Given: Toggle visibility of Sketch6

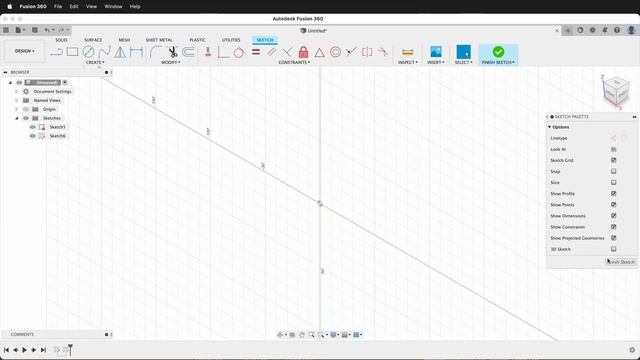Looking at the screenshot, I should (33, 136).
